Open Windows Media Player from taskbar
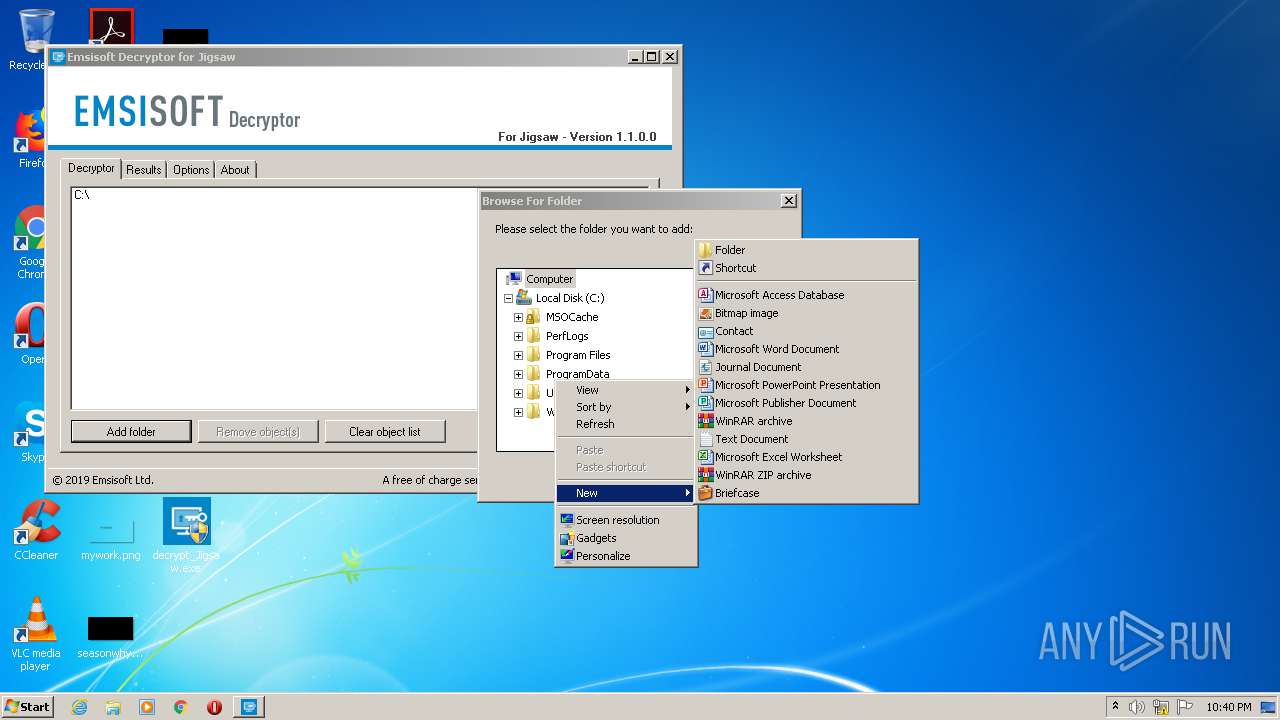The height and width of the screenshot is (720, 1280). [147, 707]
